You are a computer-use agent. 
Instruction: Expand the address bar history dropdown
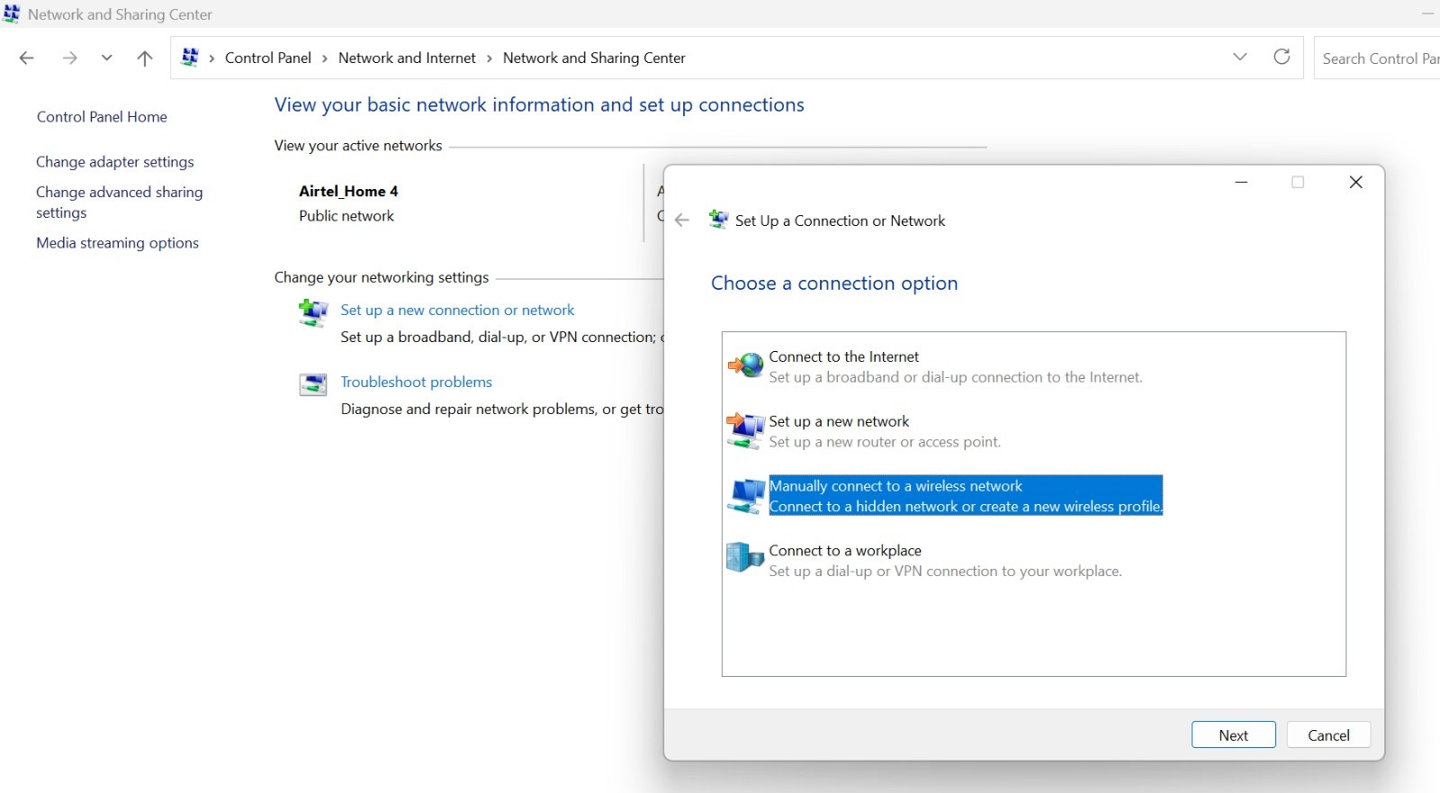[x=1240, y=57]
